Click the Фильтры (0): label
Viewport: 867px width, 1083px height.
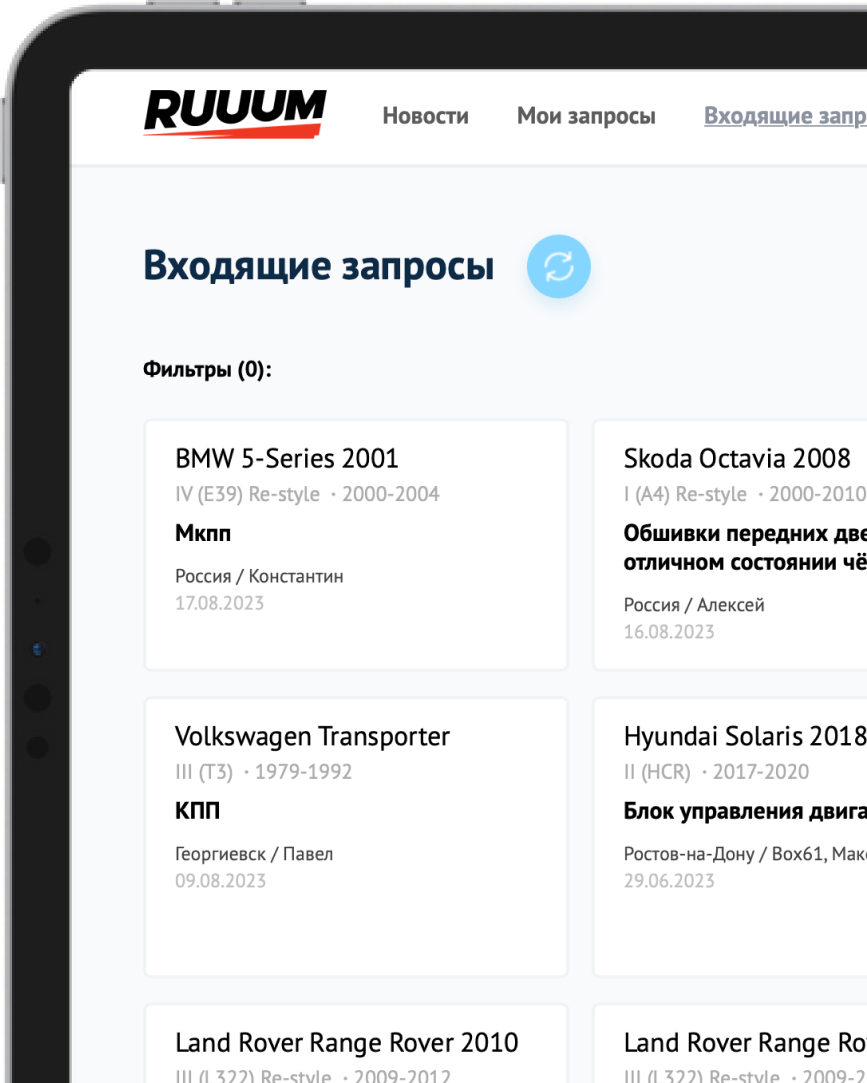click(x=207, y=370)
